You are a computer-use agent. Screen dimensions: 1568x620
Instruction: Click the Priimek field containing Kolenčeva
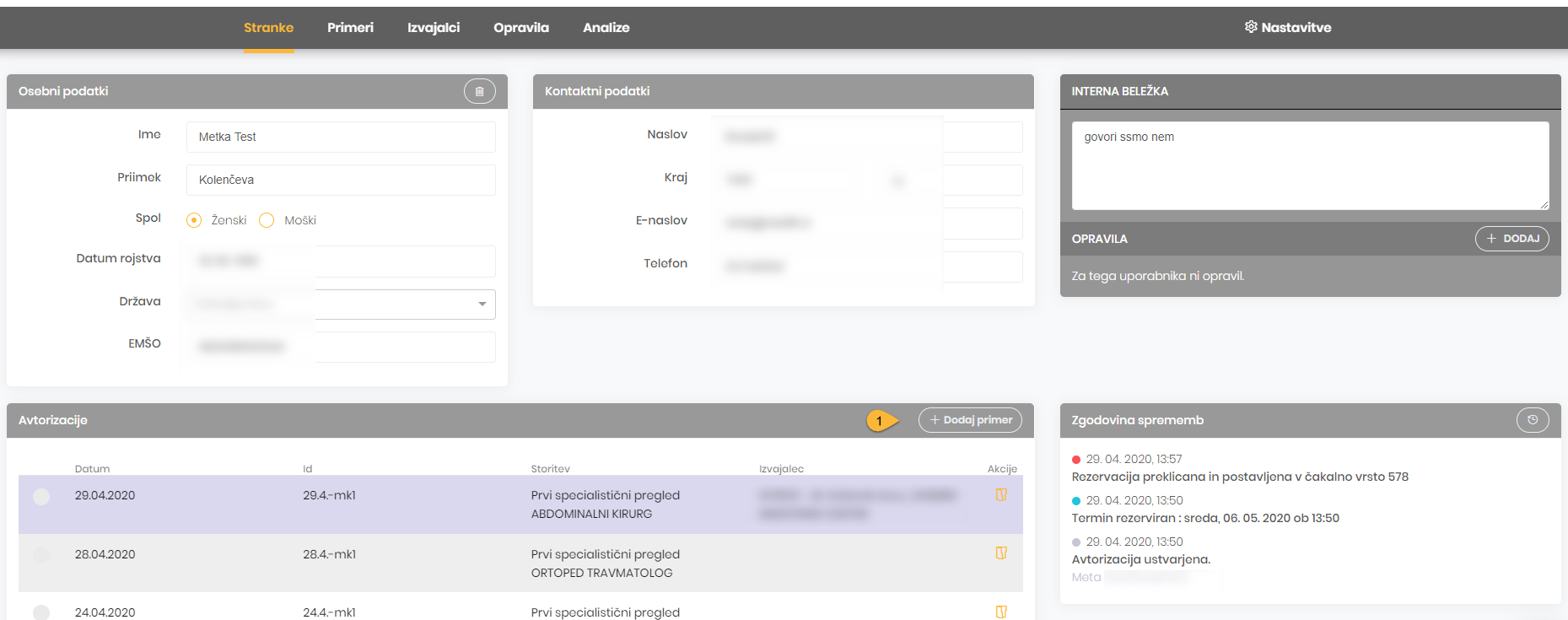click(x=341, y=180)
